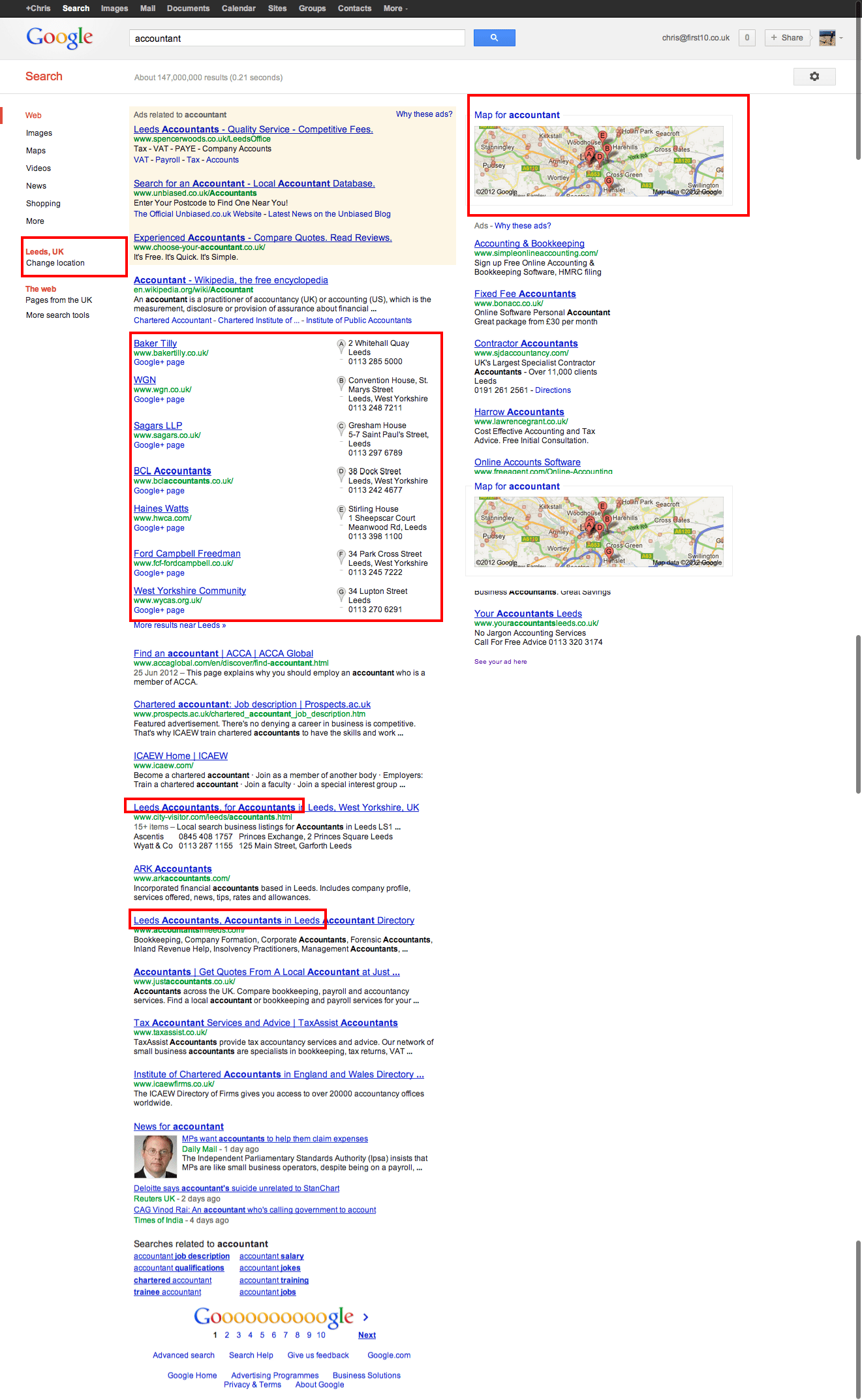Select Pages from the UK filter

click(59, 300)
